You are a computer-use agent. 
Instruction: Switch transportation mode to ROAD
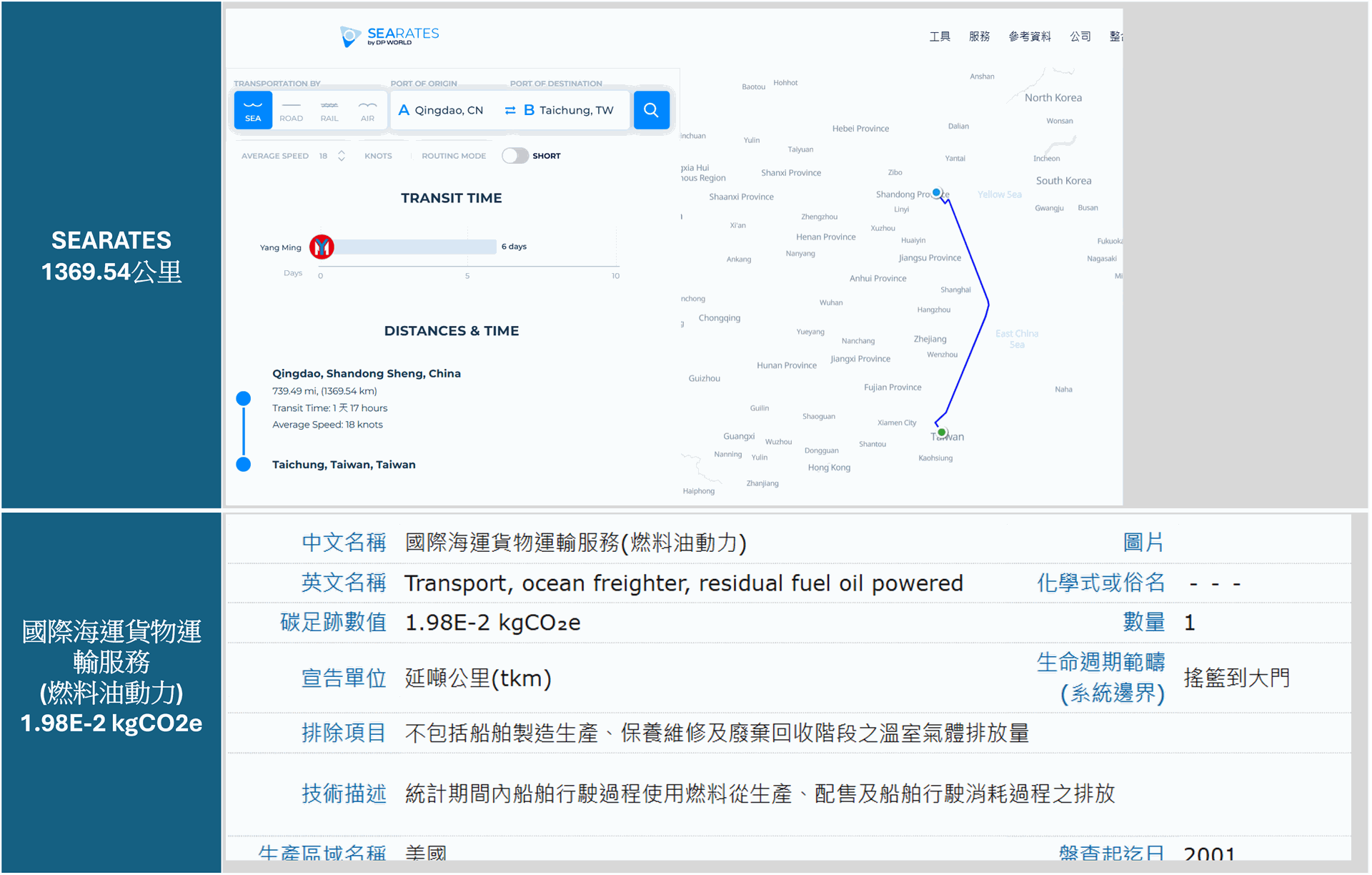tap(291, 109)
